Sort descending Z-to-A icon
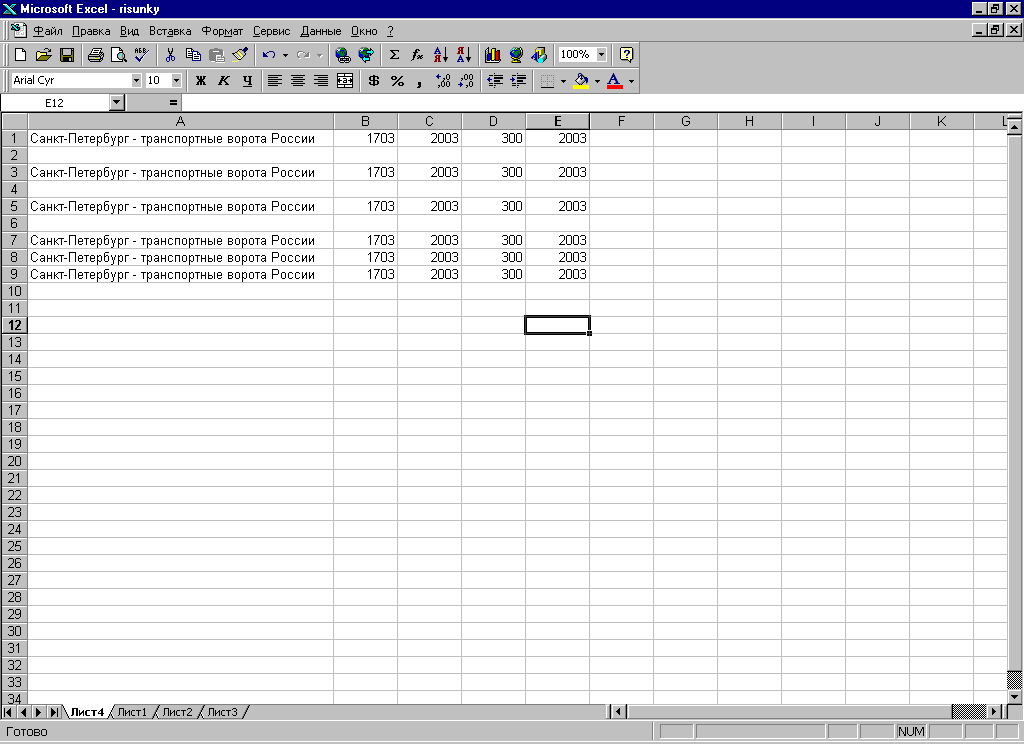Screen dimensions: 1024x744 (464, 55)
